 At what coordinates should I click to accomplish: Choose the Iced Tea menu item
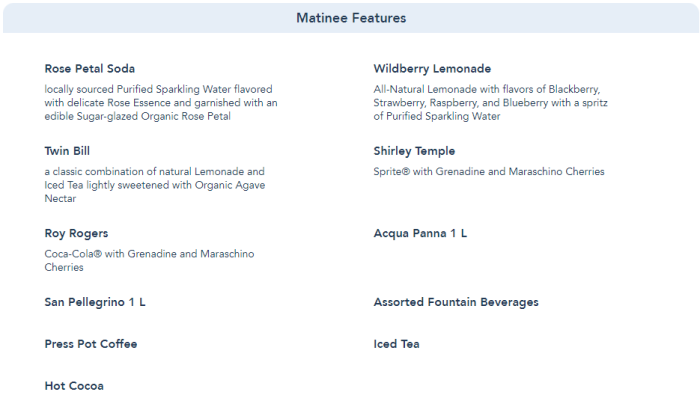[x=396, y=344]
